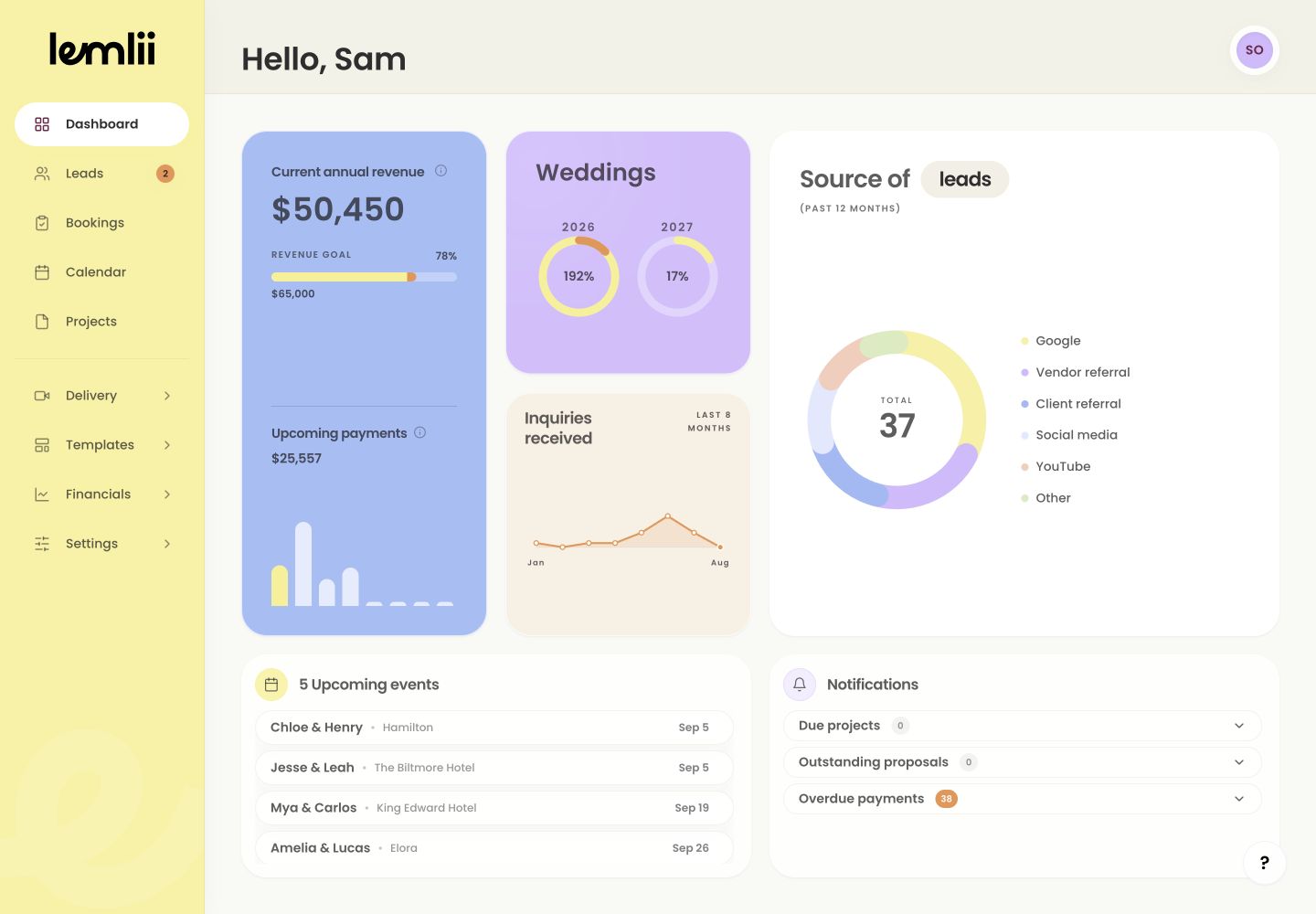Open Leads in the sidebar
The width and height of the screenshot is (1316, 914).
tap(101, 174)
